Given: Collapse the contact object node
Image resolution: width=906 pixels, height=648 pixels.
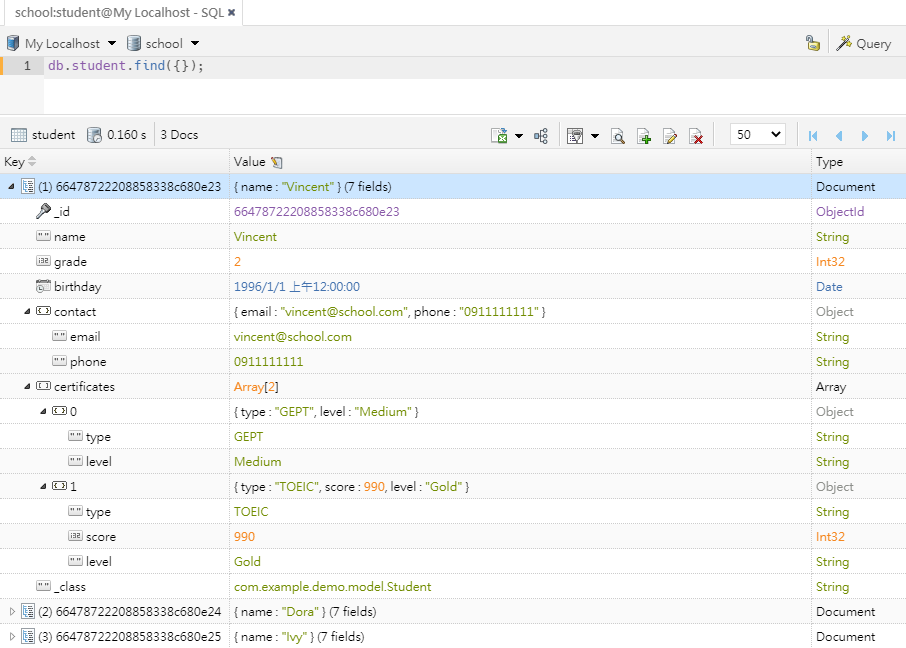Looking at the screenshot, I should tap(27, 311).
